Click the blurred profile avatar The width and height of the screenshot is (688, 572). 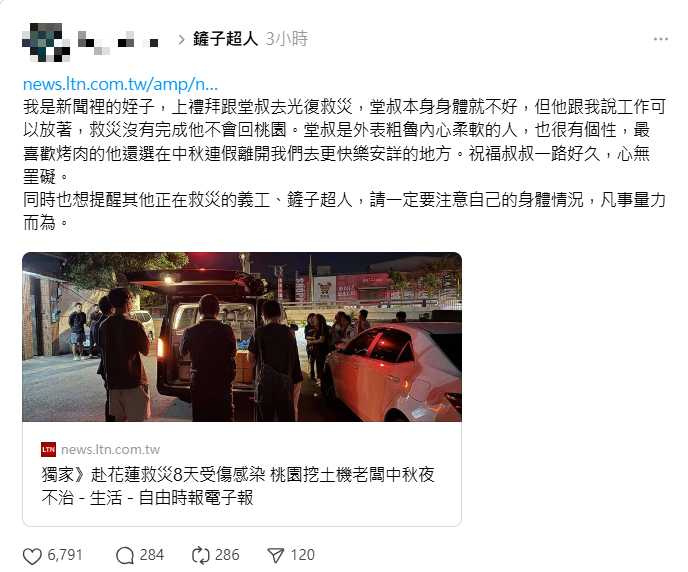46,42
